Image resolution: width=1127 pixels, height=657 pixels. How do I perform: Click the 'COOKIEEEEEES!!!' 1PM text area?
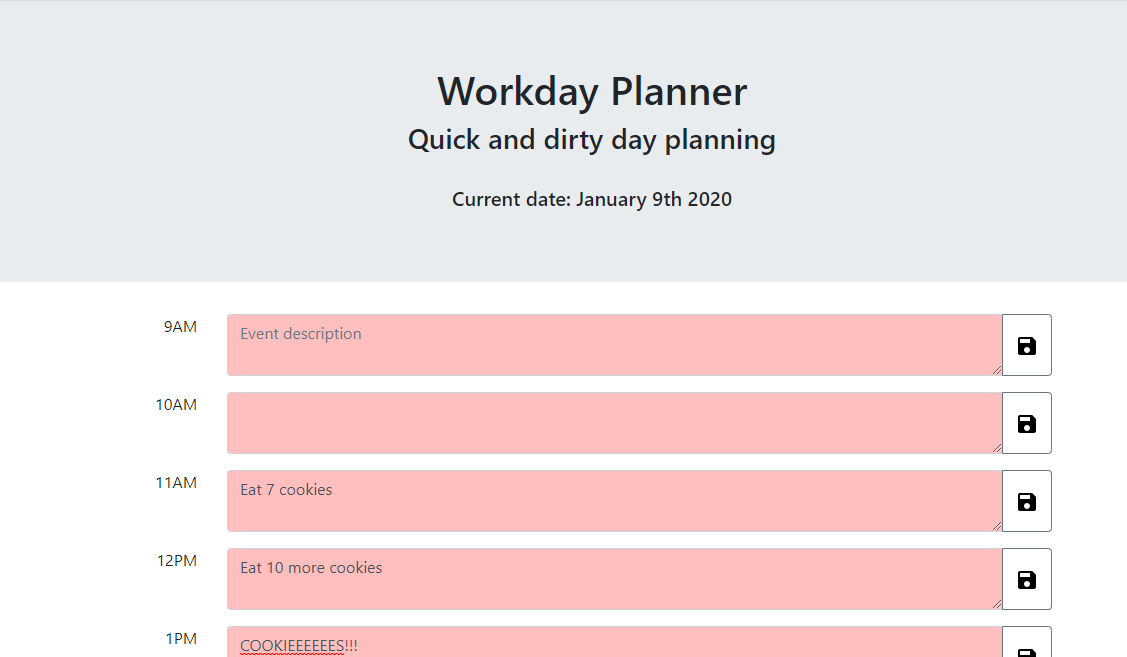(x=615, y=643)
